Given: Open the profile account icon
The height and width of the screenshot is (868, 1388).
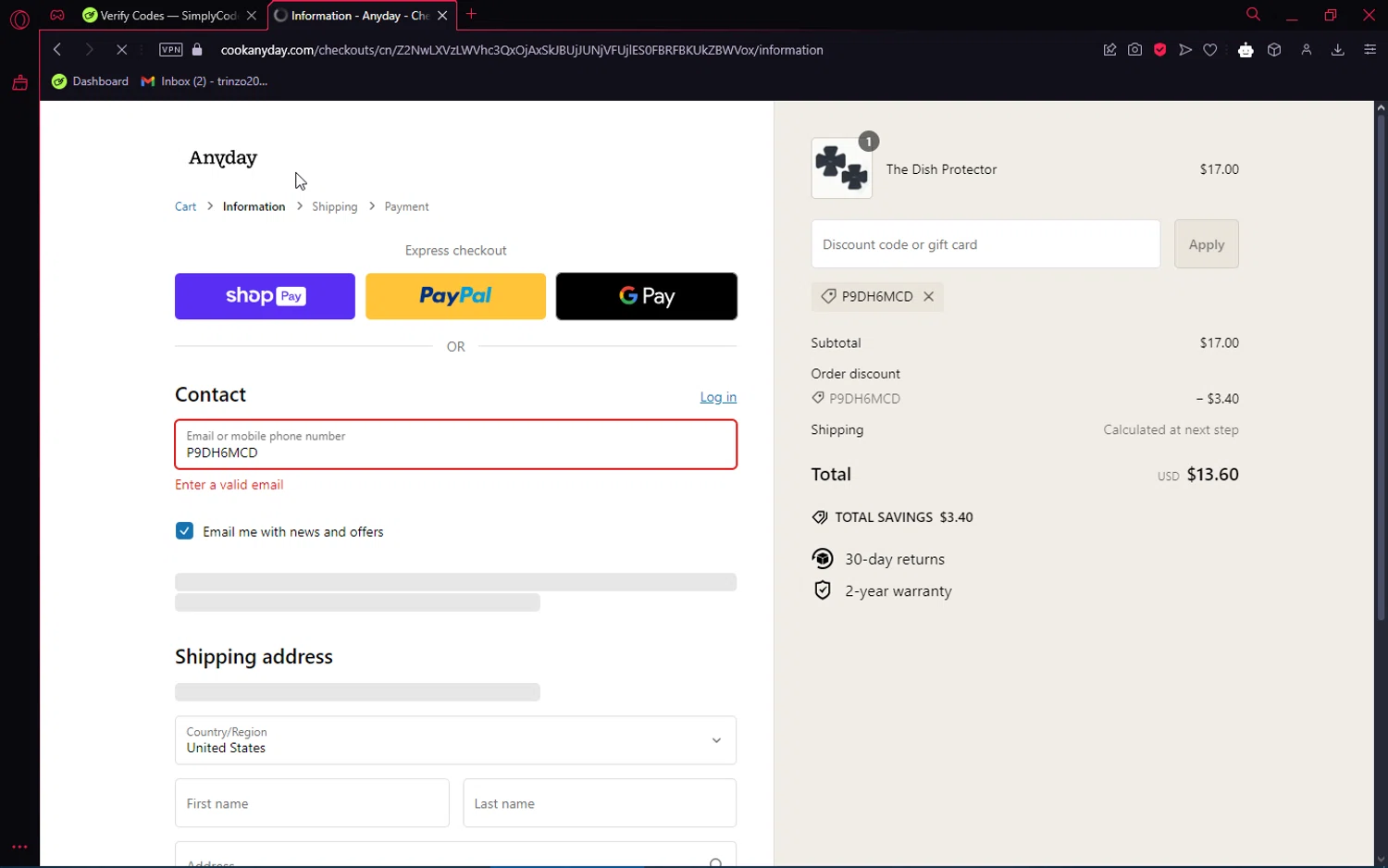Looking at the screenshot, I should [x=1307, y=50].
